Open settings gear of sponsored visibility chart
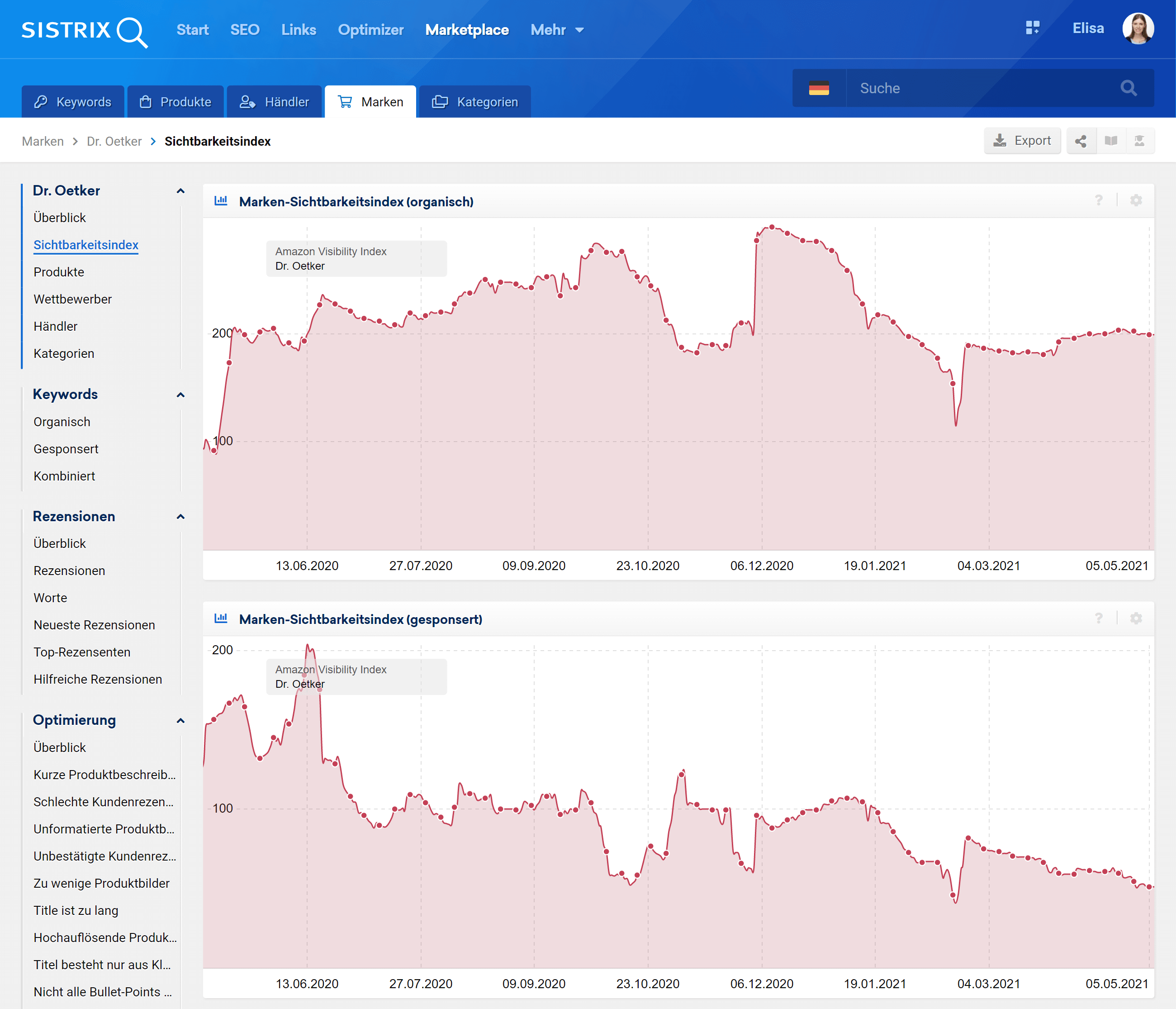The width and height of the screenshot is (1176, 1009). [x=1136, y=619]
